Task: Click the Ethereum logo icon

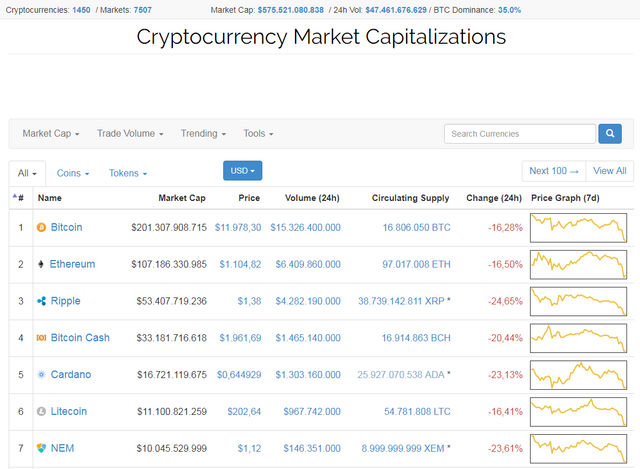Action: (41, 264)
